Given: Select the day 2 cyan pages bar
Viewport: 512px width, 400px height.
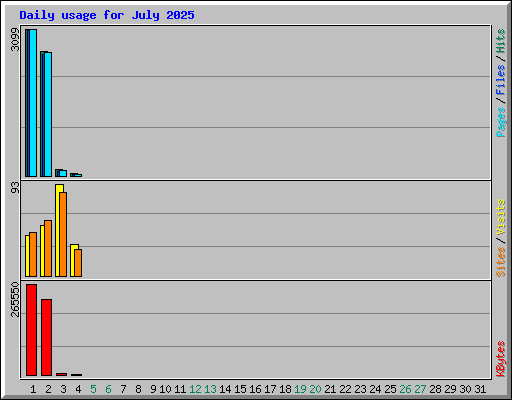Looking at the screenshot, I should coord(48,114).
